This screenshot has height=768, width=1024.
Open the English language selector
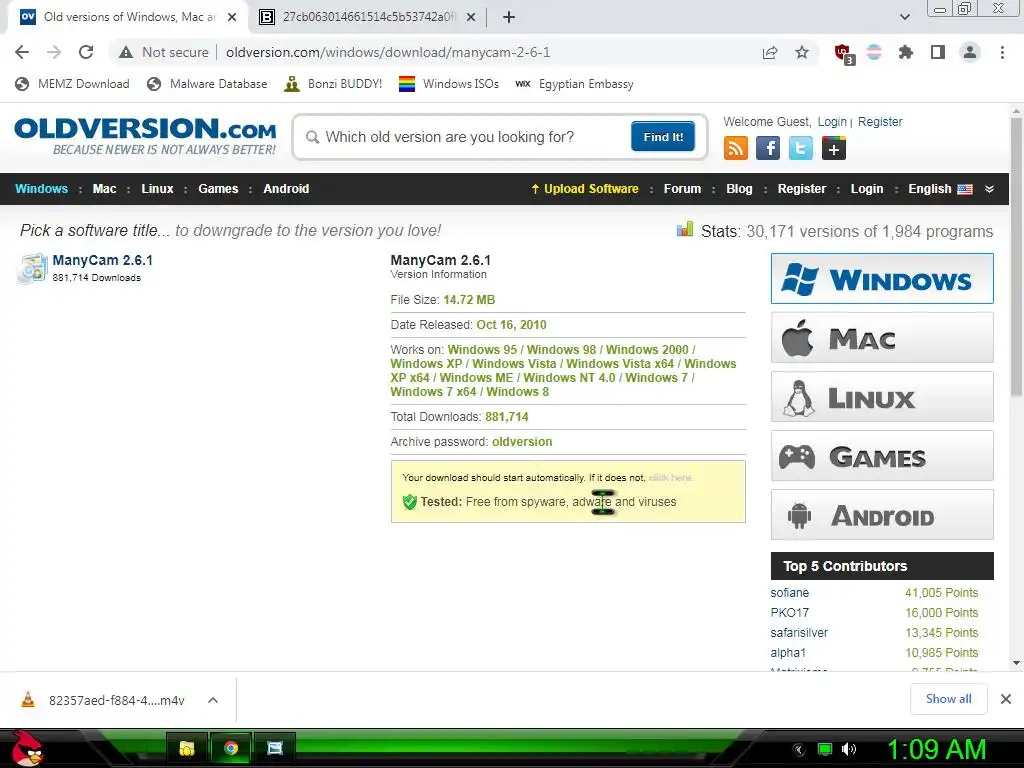[x=940, y=189]
